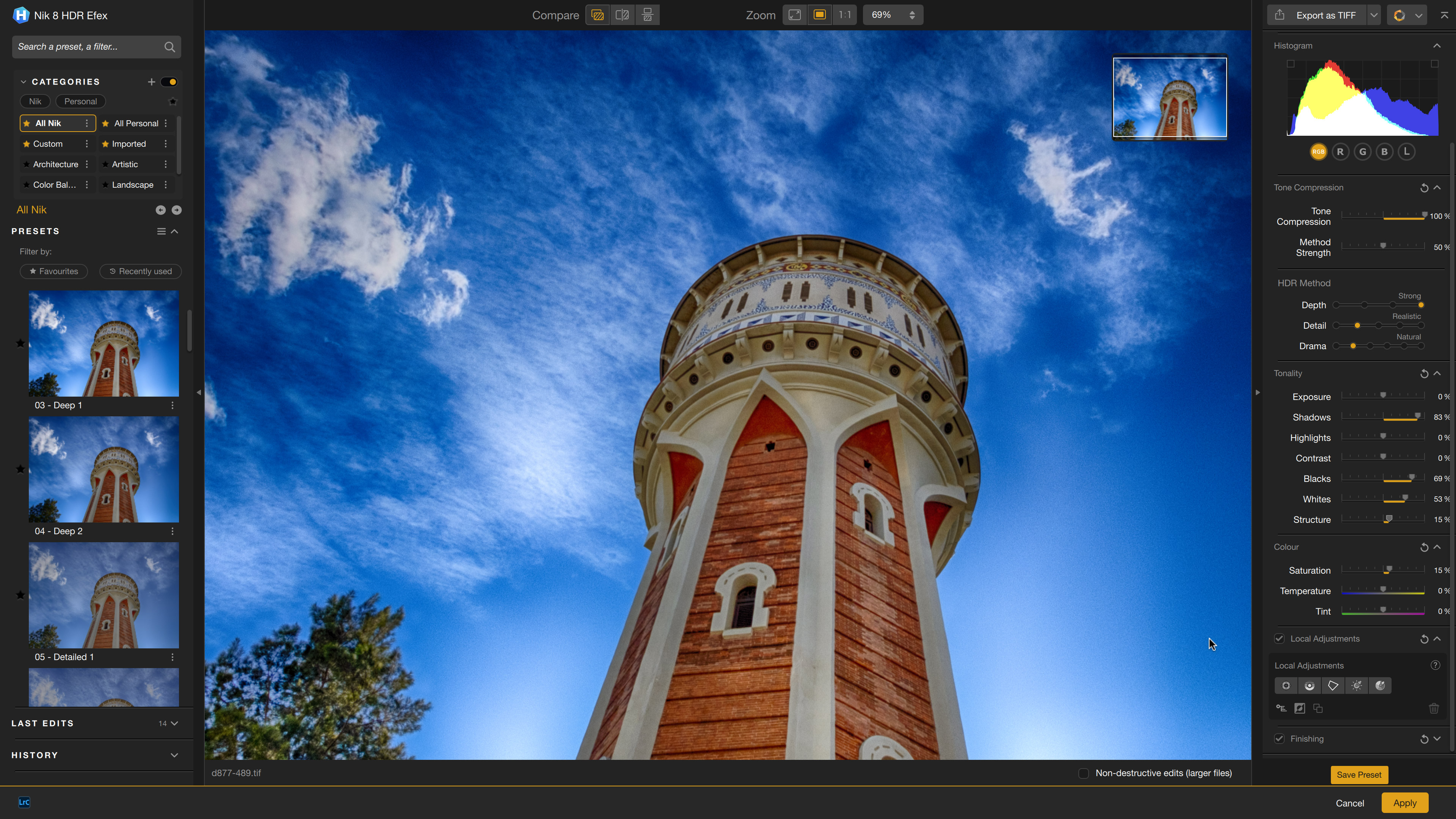The width and height of the screenshot is (1456, 819).
Task: Show the red channel histogram
Action: (1340, 152)
